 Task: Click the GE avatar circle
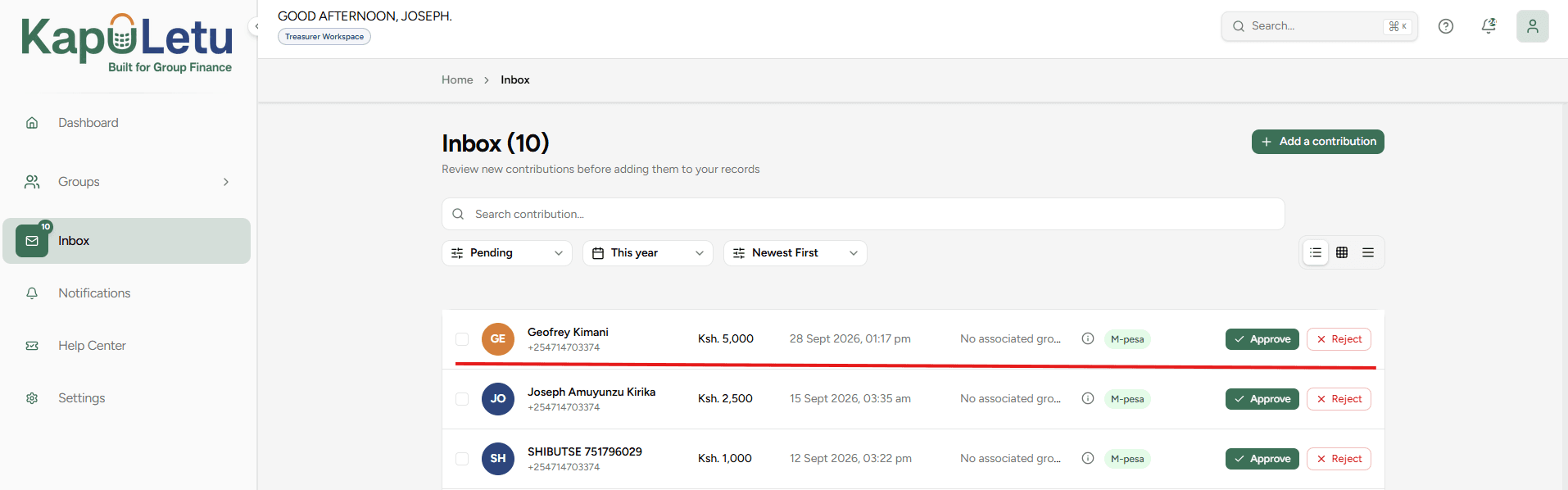tap(498, 339)
